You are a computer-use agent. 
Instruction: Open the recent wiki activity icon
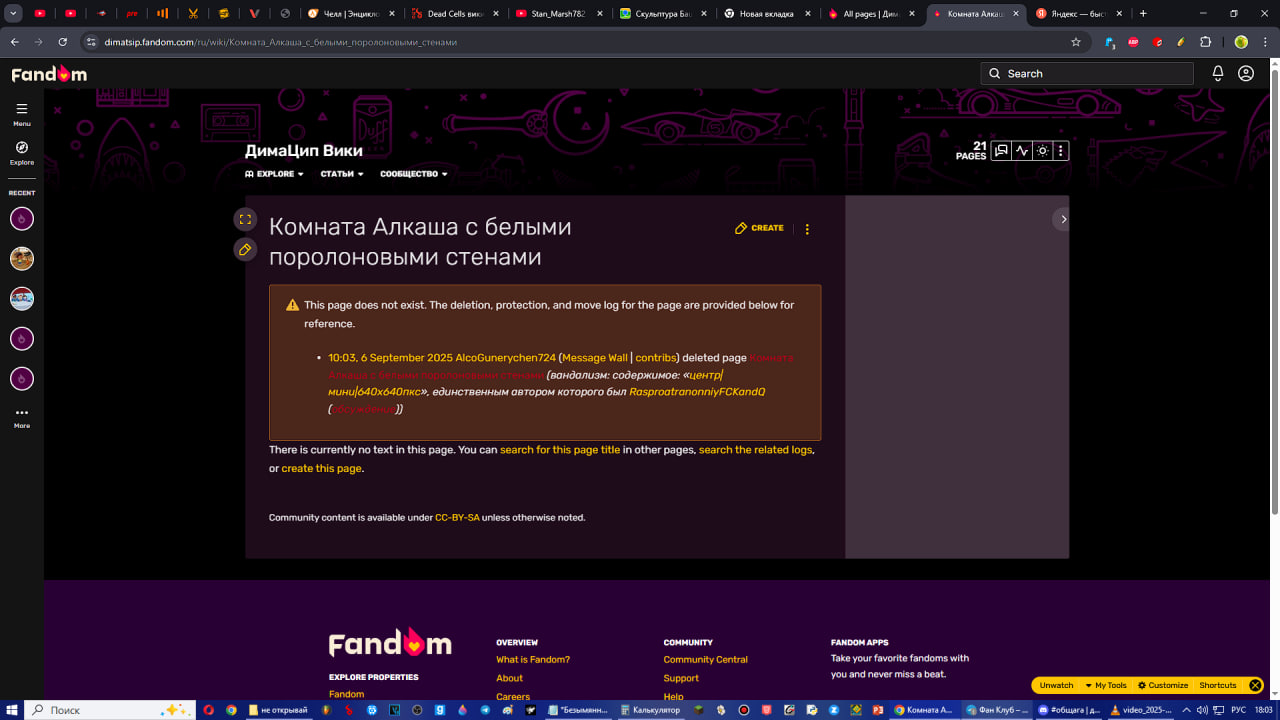click(1022, 151)
